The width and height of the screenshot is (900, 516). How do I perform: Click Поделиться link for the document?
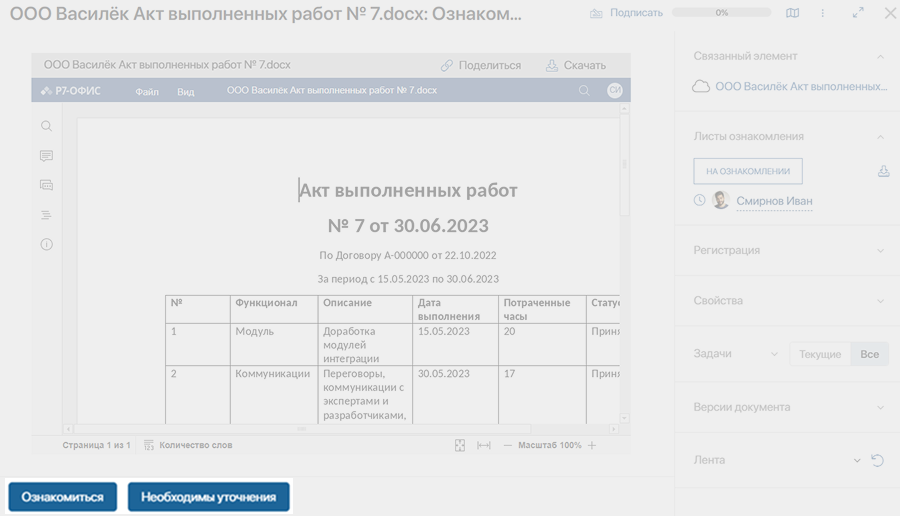pos(481,65)
